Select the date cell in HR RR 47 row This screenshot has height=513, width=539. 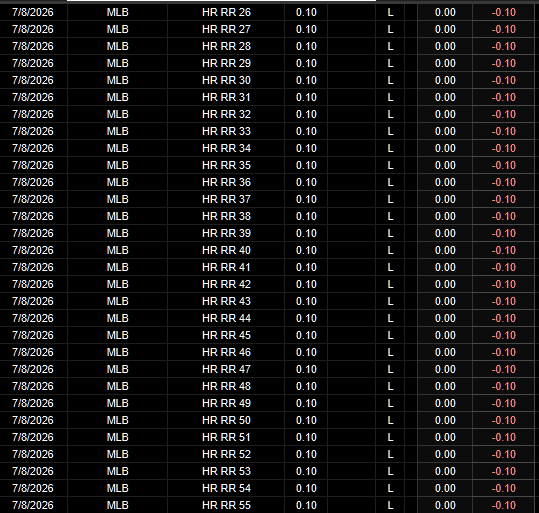[x=33, y=369]
